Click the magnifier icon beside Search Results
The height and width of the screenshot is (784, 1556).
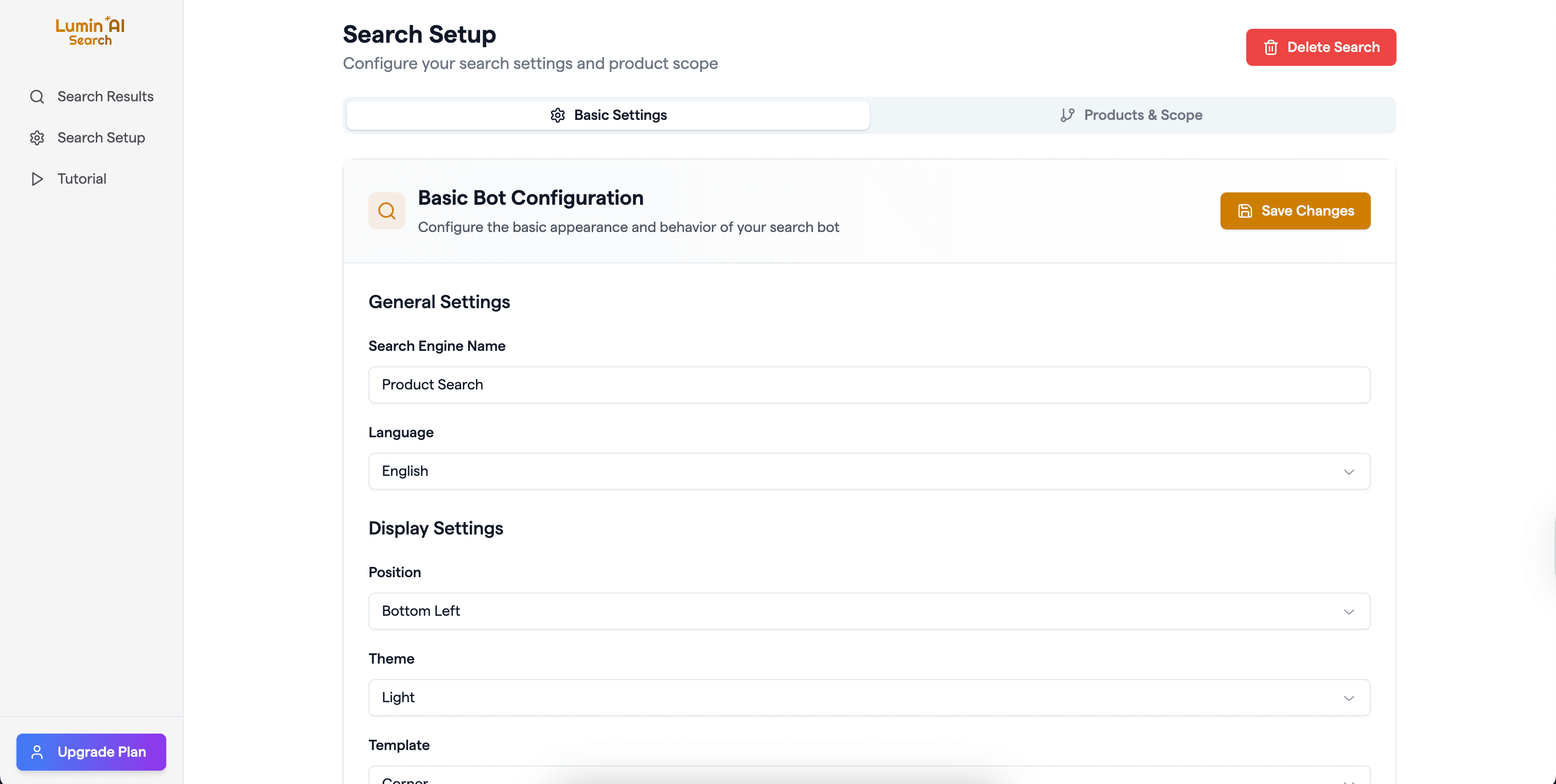tap(37, 97)
